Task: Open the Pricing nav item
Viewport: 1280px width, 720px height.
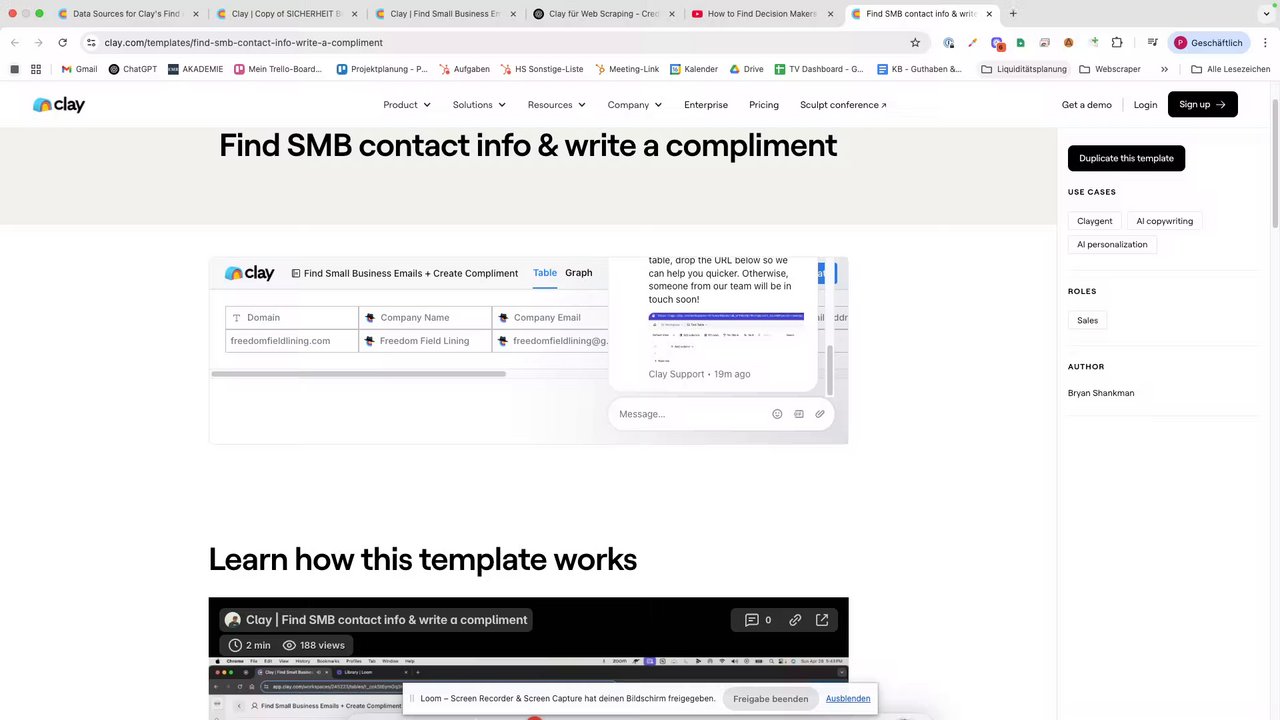Action: tap(764, 105)
